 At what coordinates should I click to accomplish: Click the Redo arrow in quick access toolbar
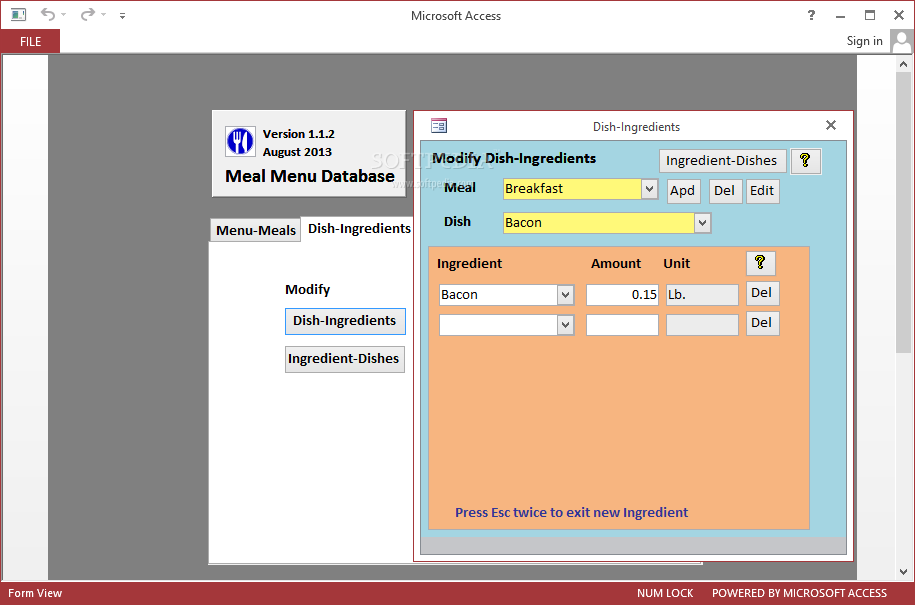(88, 15)
